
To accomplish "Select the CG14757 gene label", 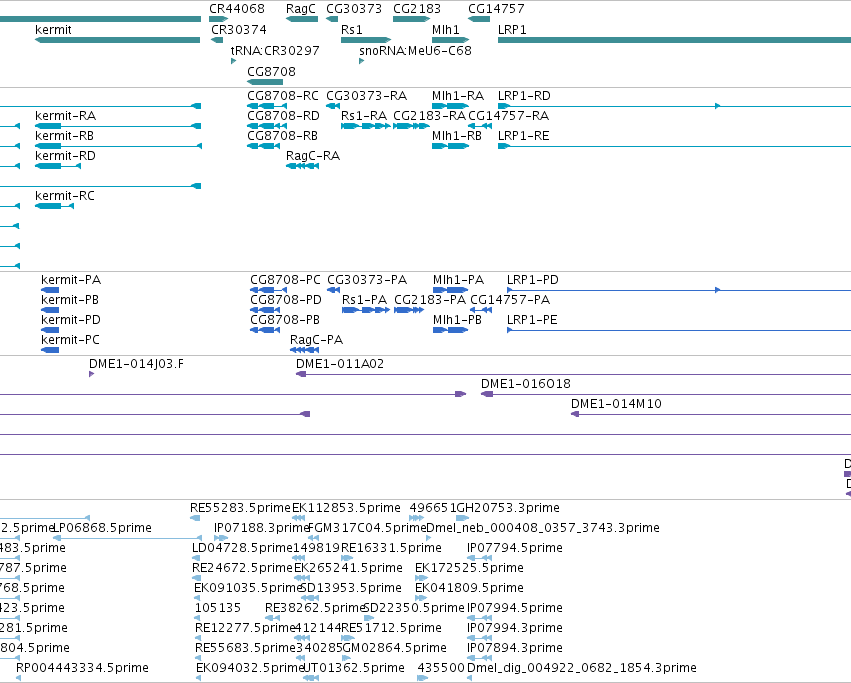I will click(496, 9).
